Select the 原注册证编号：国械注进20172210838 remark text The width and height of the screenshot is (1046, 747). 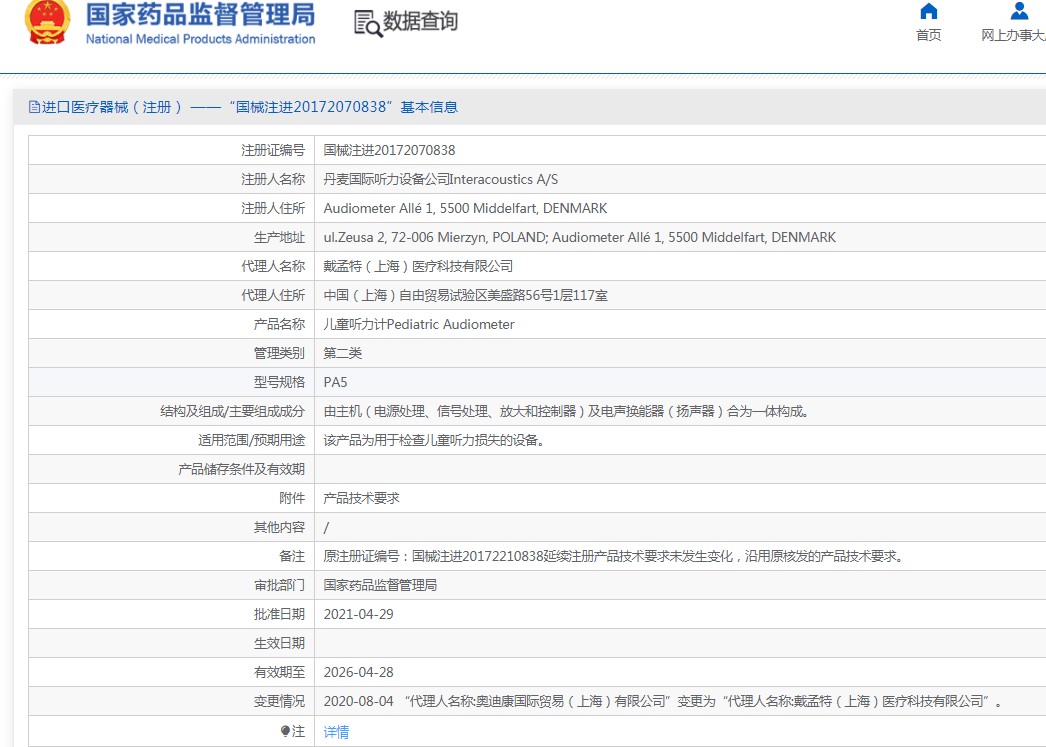pyautogui.click(x=614, y=556)
